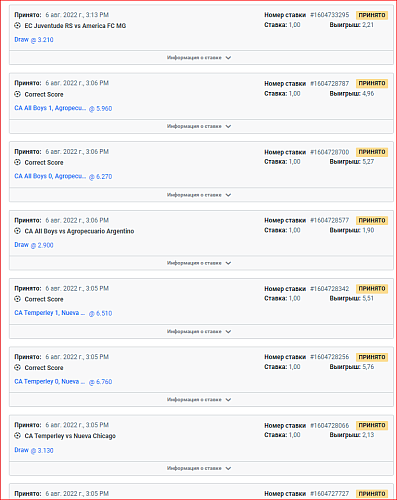Click soccer ball icon next to EC Juventude RS
397x500 pixels.
pyautogui.click(x=18, y=25)
